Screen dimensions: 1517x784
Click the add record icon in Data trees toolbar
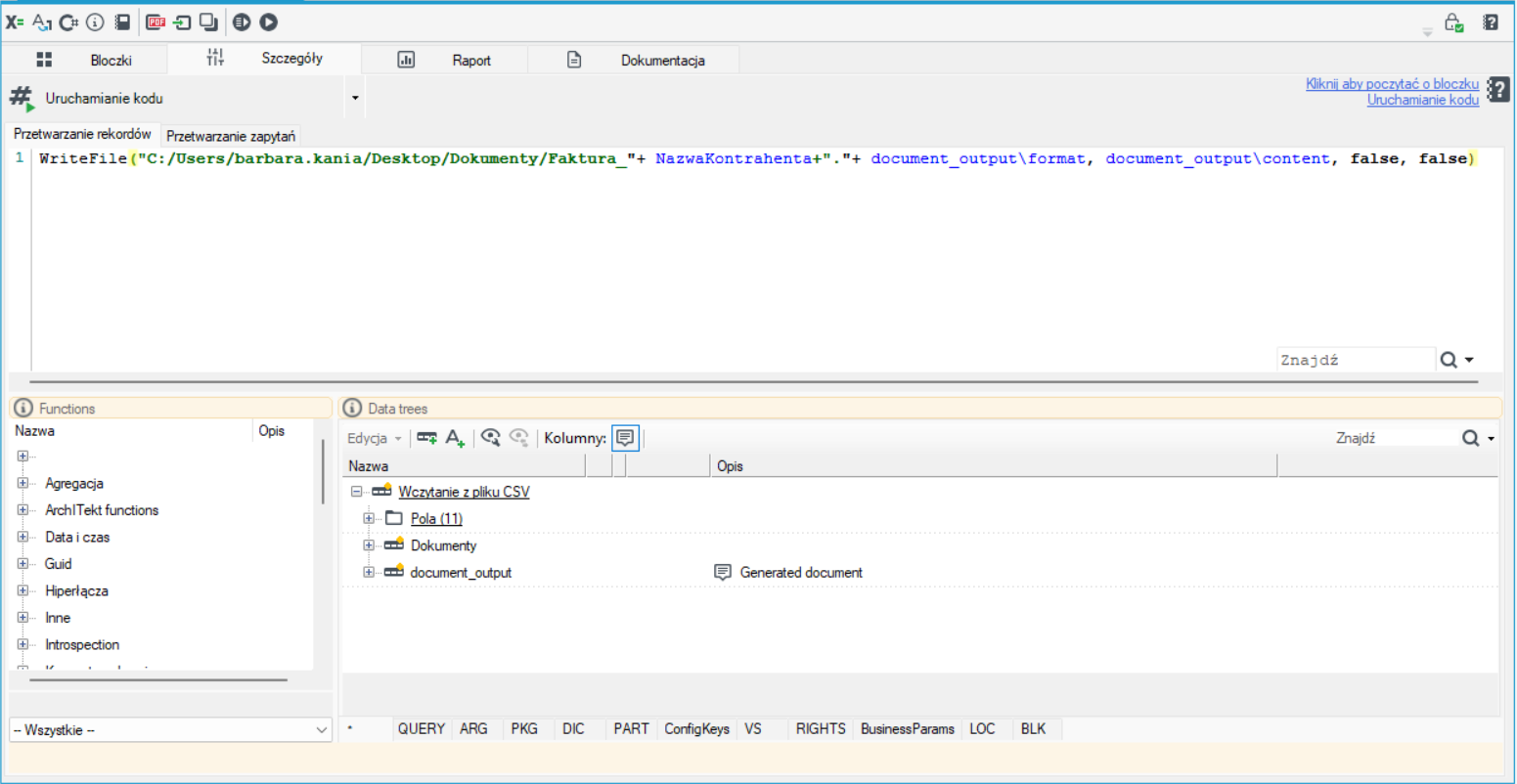pos(426,438)
